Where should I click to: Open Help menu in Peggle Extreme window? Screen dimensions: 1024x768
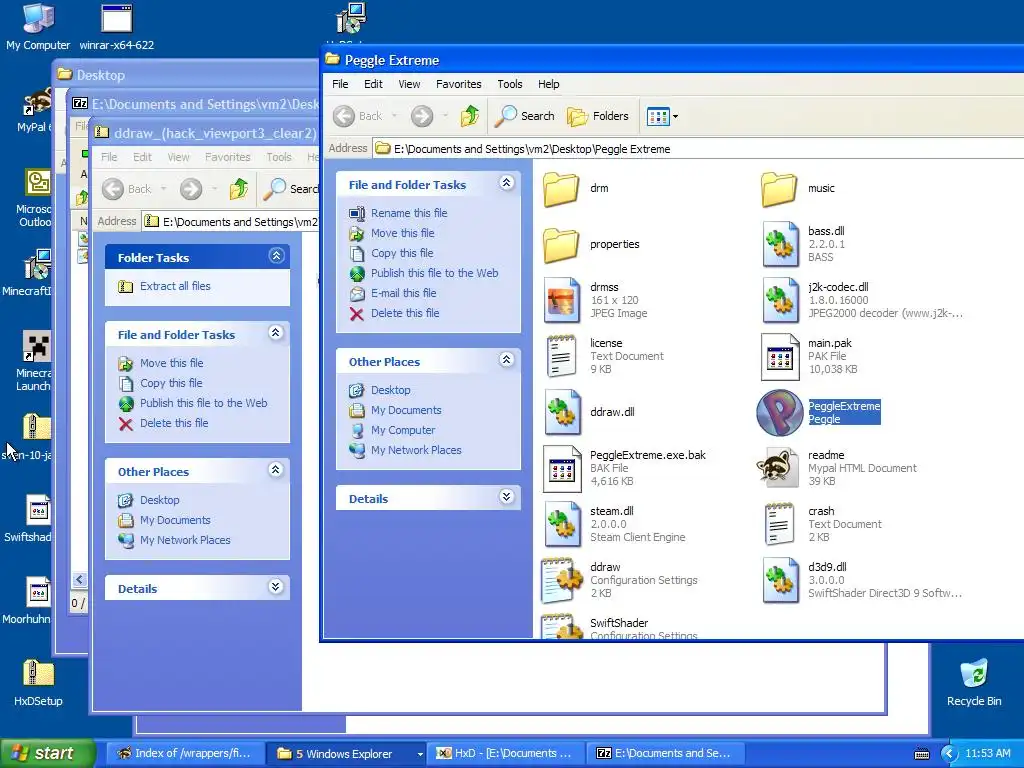click(x=549, y=84)
